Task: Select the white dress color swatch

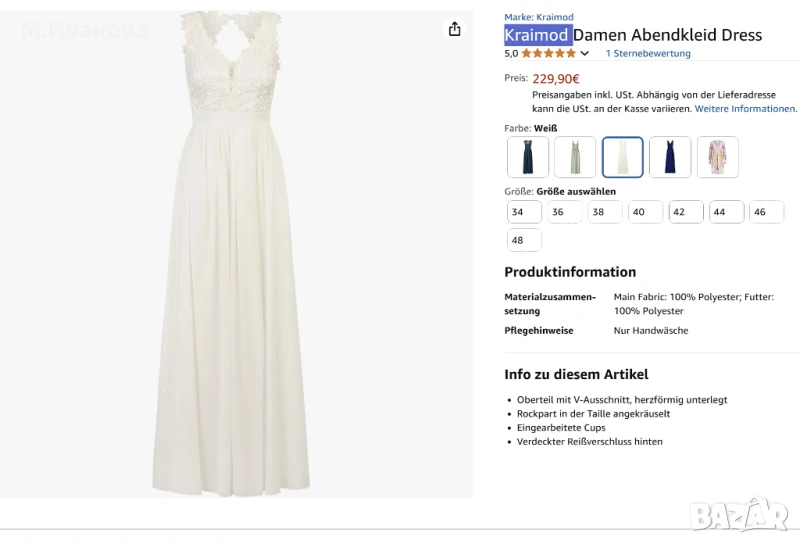Action: pos(622,157)
